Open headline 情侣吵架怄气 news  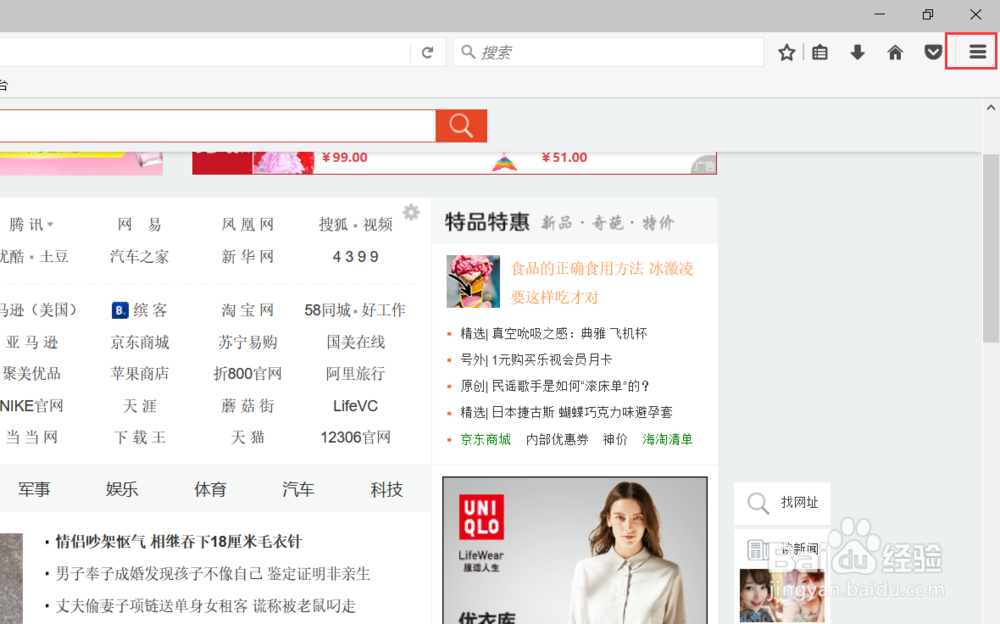point(179,542)
